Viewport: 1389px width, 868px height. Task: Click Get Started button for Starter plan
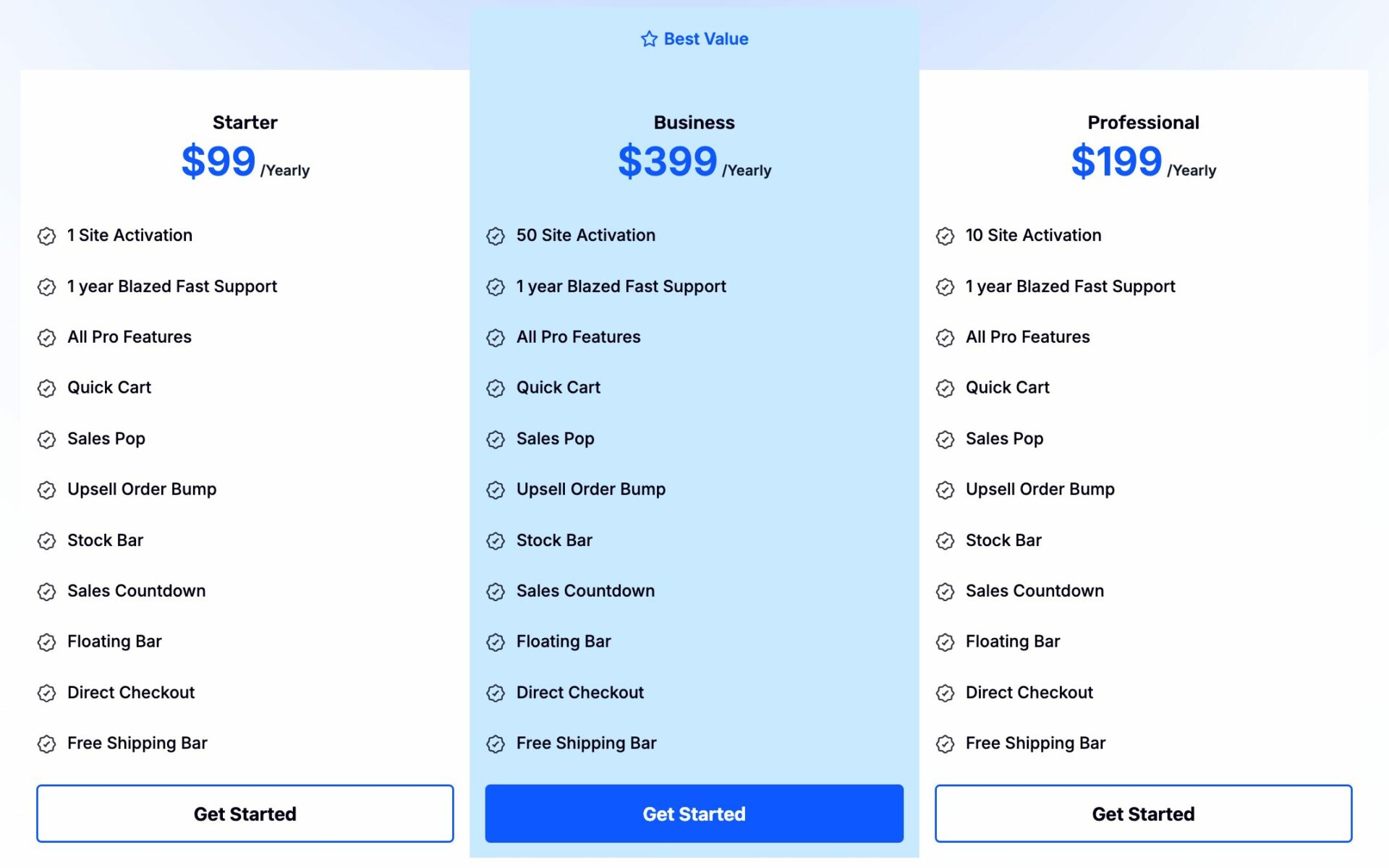pyautogui.click(x=245, y=813)
